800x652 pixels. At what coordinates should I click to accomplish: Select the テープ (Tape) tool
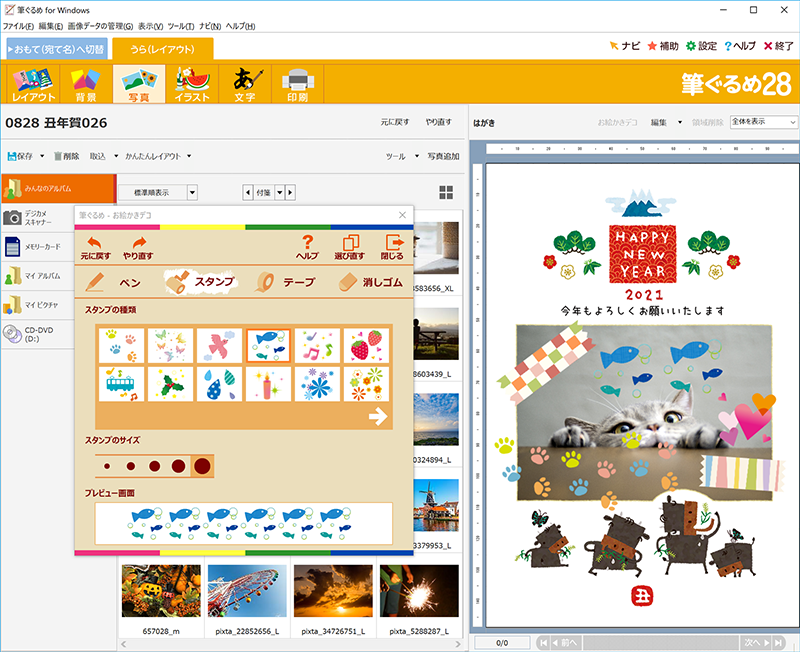coord(283,283)
